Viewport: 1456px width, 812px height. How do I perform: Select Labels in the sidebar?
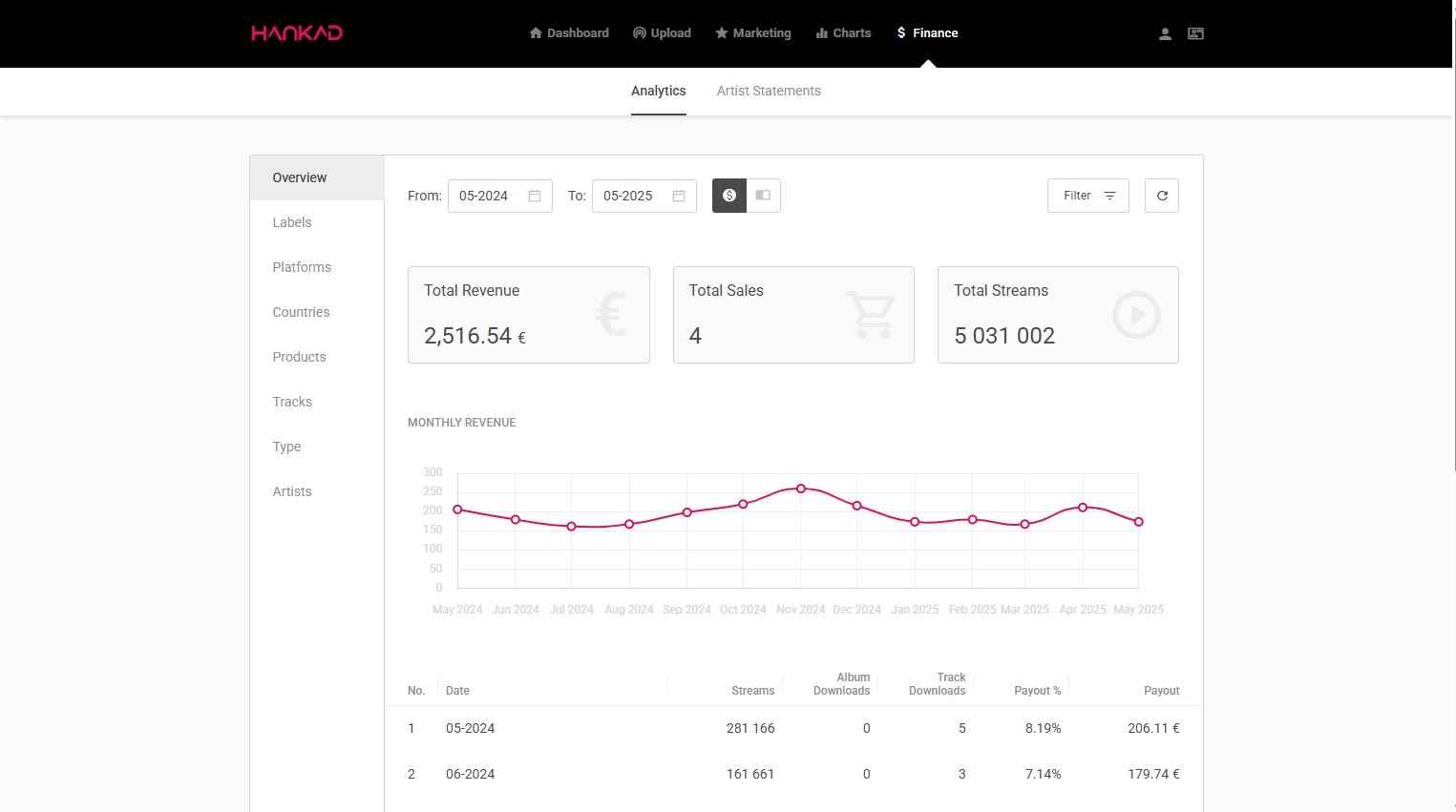point(317,222)
